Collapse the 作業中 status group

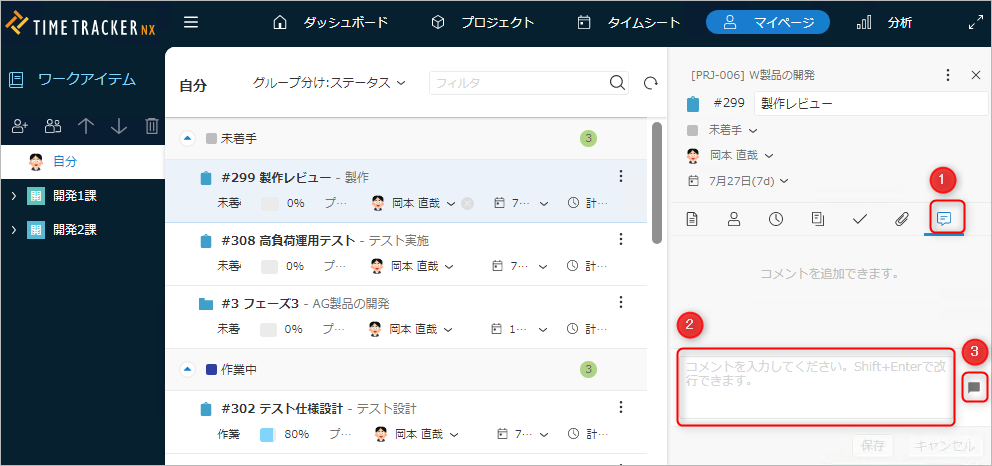[187, 369]
